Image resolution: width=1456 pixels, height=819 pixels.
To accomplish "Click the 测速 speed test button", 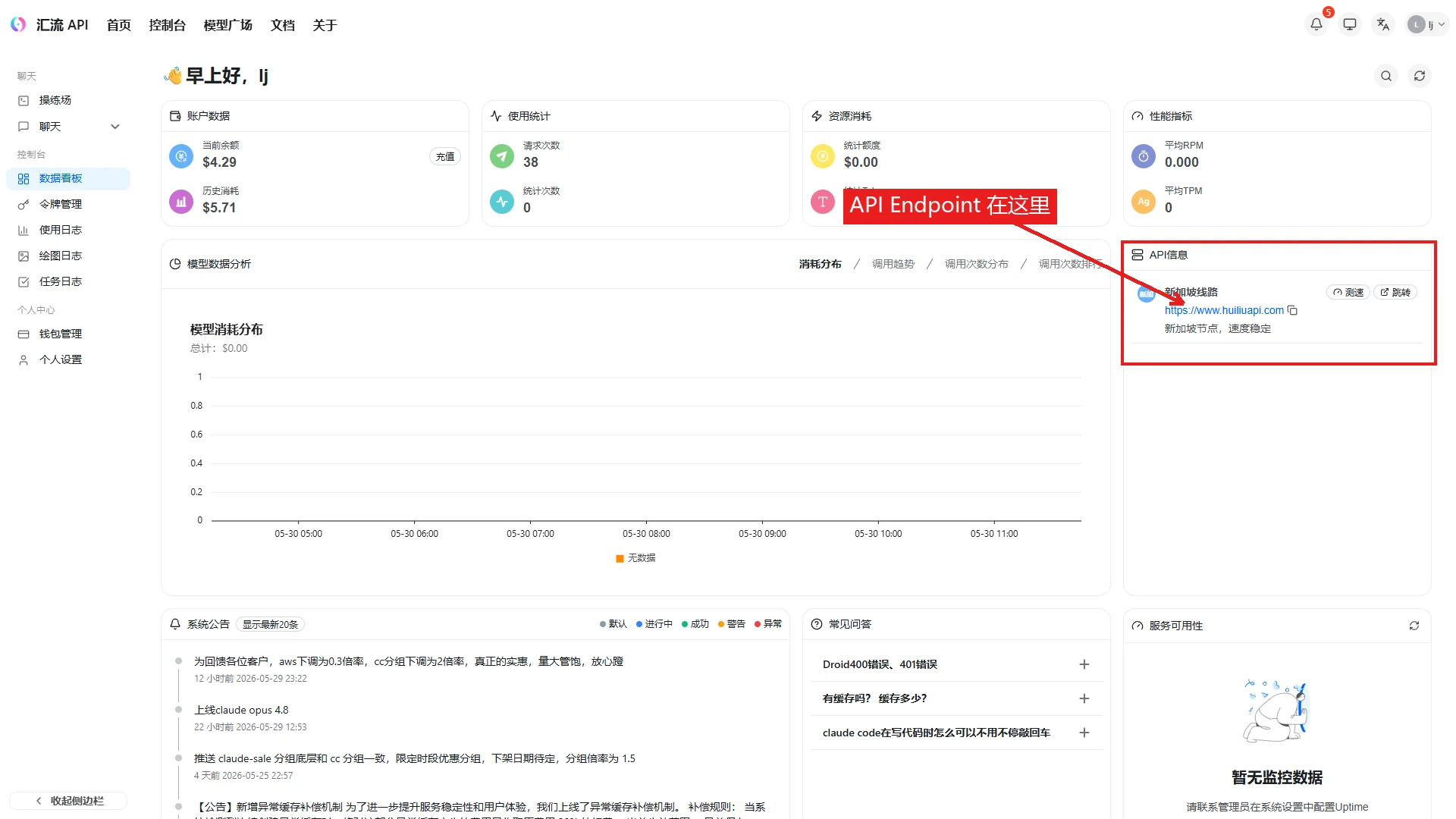I will 1348,292.
